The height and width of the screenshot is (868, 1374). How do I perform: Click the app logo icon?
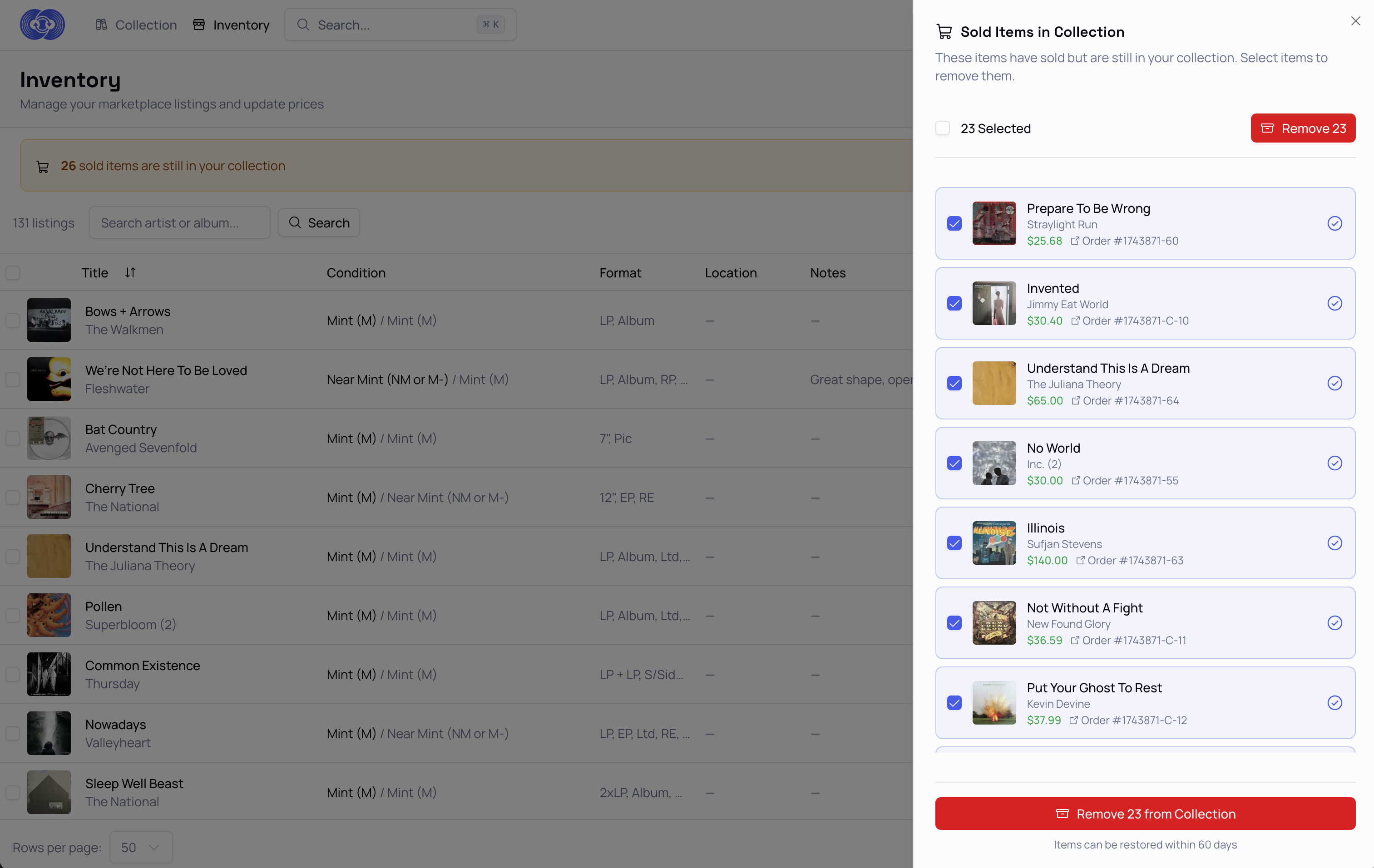(42, 25)
